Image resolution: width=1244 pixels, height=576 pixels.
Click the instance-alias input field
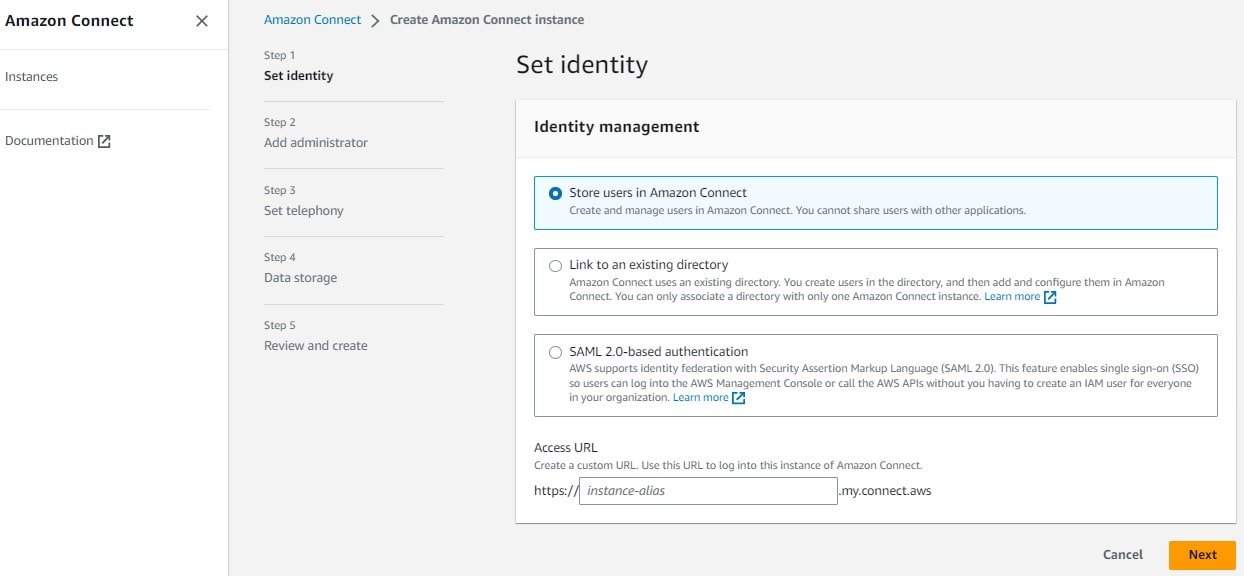tap(707, 490)
